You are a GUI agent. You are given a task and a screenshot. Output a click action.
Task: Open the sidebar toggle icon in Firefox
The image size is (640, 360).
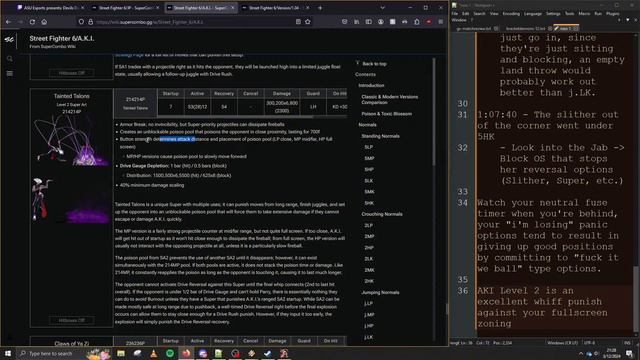click(369, 22)
